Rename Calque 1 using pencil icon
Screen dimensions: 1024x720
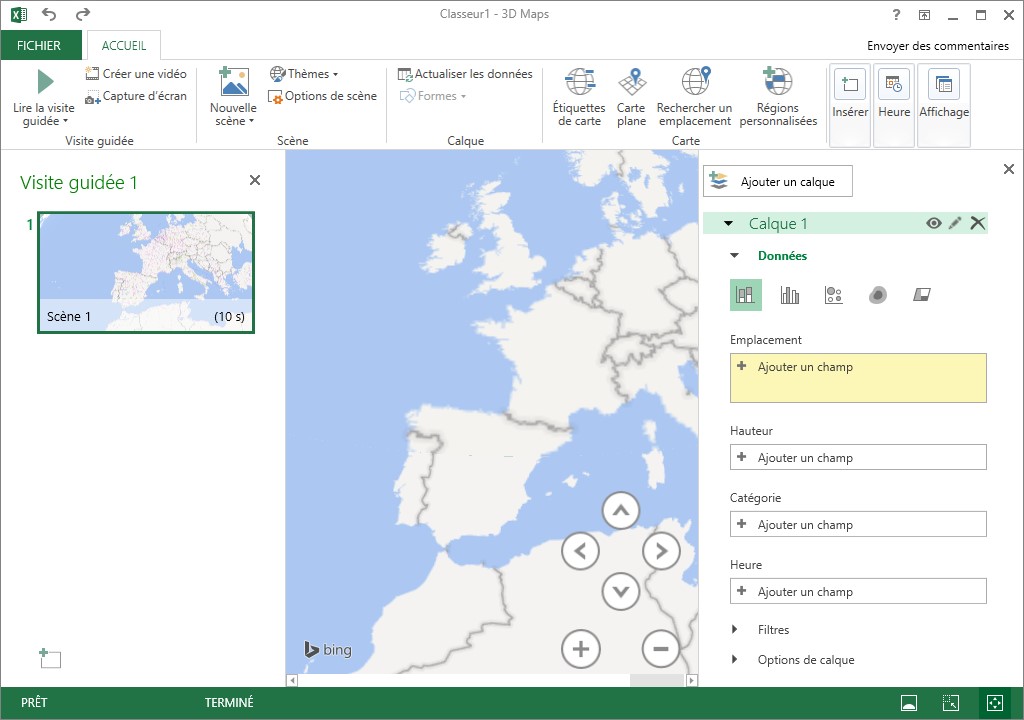[955, 223]
